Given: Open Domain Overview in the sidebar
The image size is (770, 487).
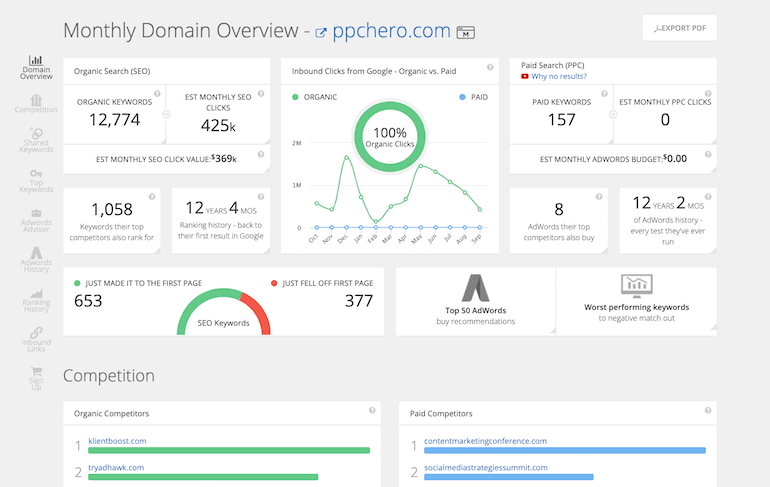Looking at the screenshot, I should click(x=36, y=67).
